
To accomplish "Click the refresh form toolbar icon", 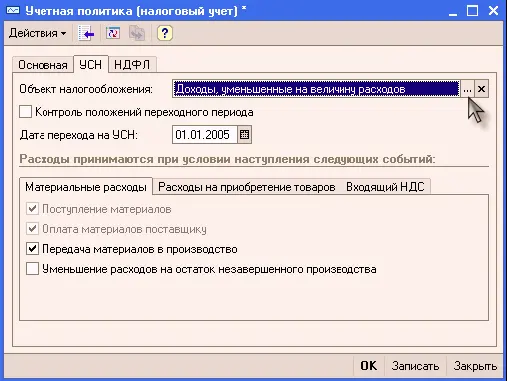I will pos(113,33).
